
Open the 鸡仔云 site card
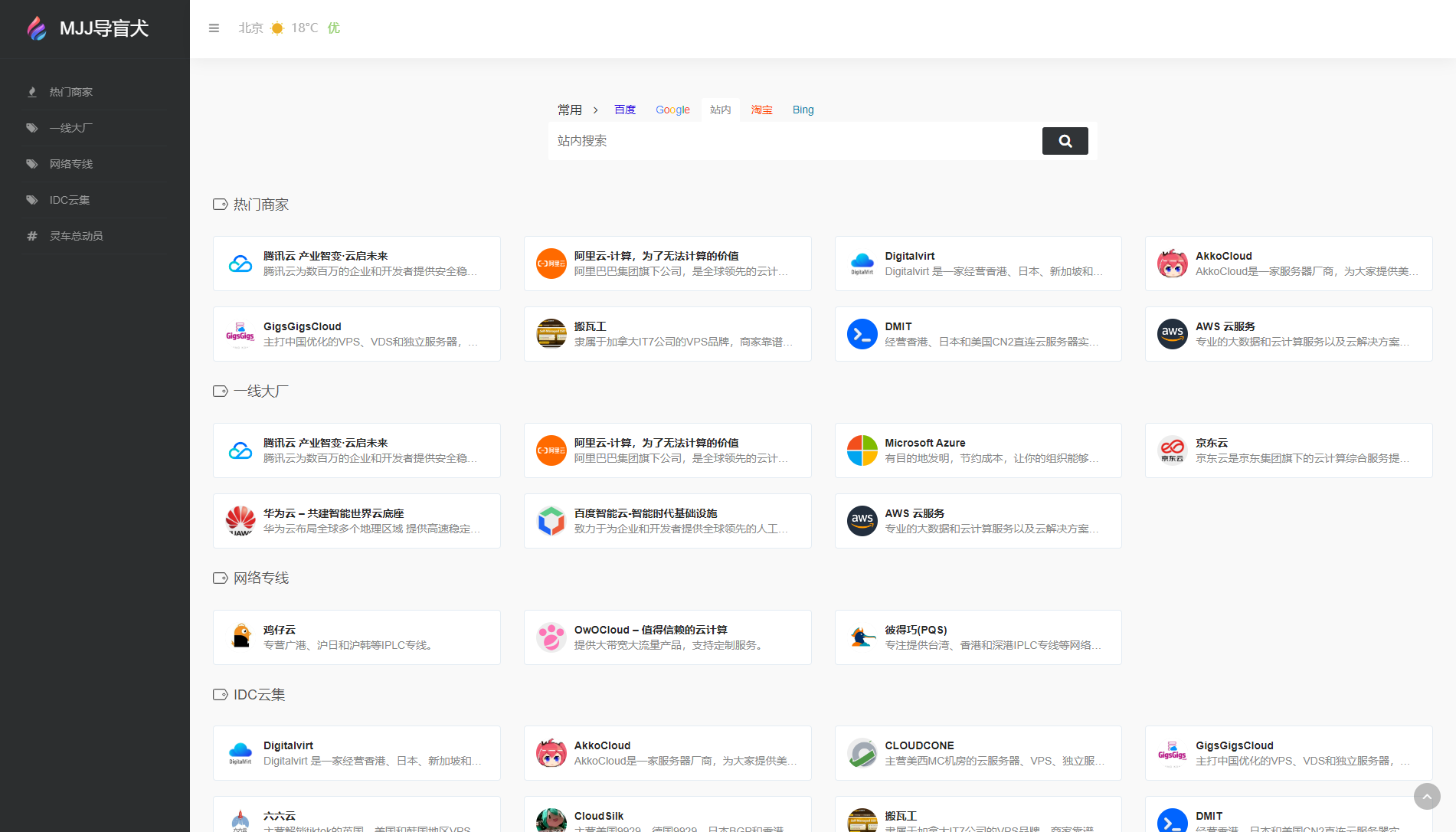(x=356, y=637)
